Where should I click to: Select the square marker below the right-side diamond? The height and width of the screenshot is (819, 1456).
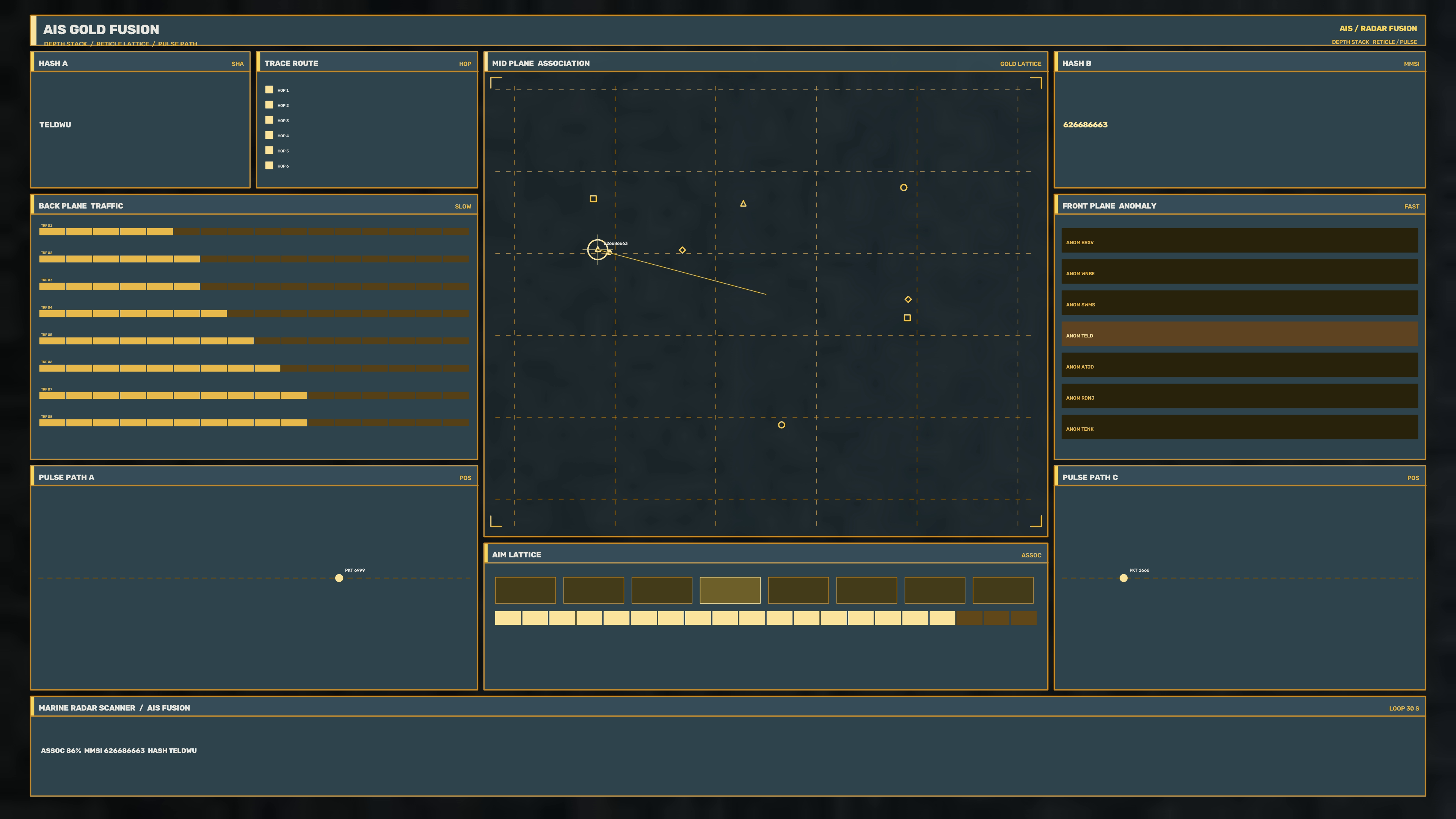[x=907, y=318]
